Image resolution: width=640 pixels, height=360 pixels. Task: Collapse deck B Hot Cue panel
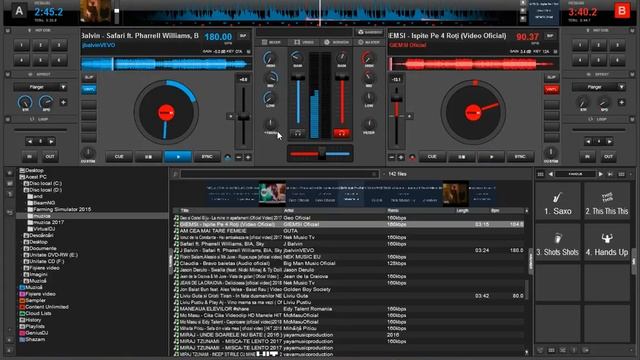(632, 31)
